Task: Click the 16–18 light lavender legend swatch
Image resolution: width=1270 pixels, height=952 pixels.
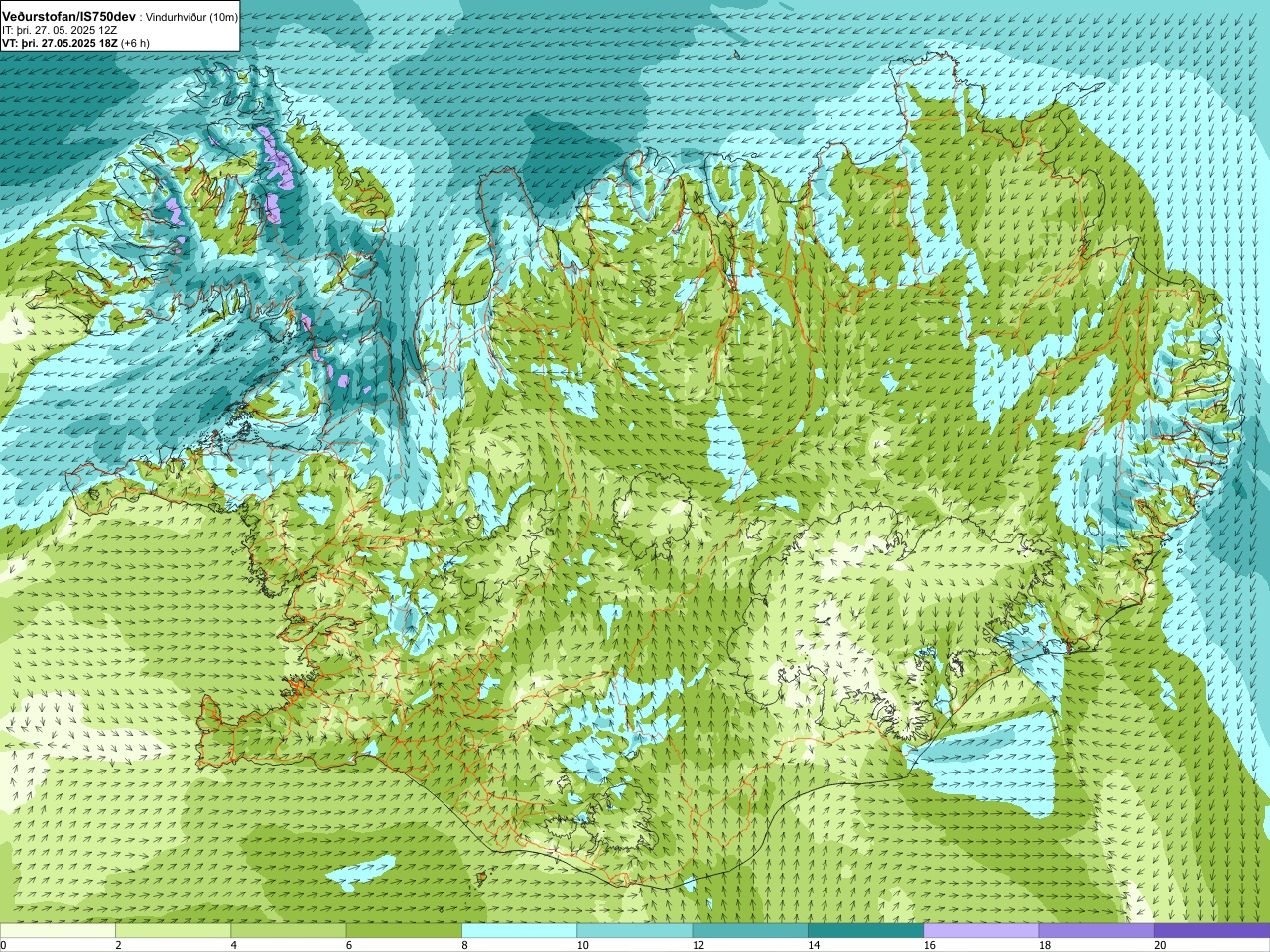Action: (x=981, y=930)
